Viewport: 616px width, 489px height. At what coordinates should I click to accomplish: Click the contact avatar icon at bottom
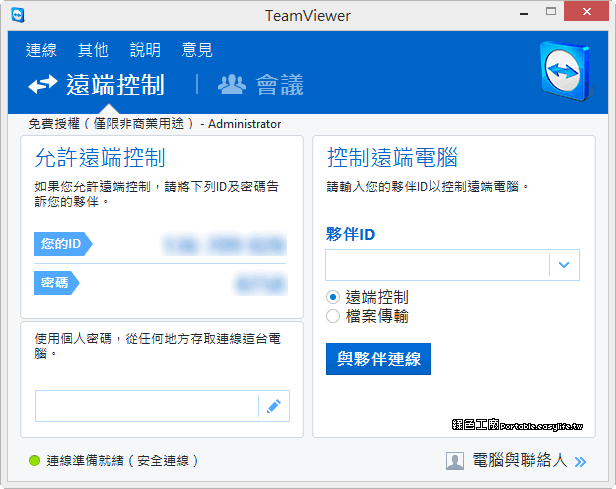click(455, 461)
